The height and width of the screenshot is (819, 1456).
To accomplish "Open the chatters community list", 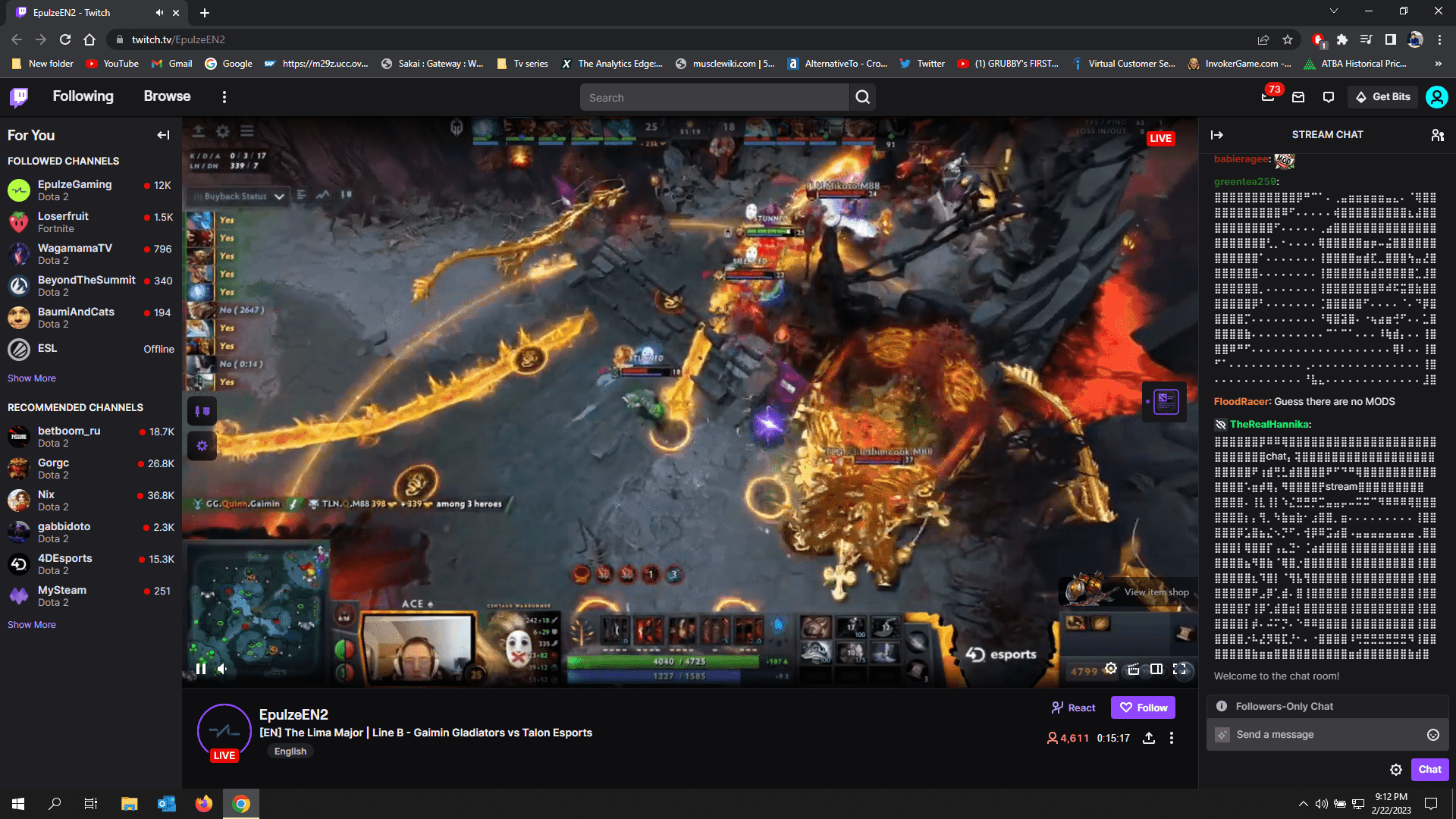I will [x=1439, y=135].
